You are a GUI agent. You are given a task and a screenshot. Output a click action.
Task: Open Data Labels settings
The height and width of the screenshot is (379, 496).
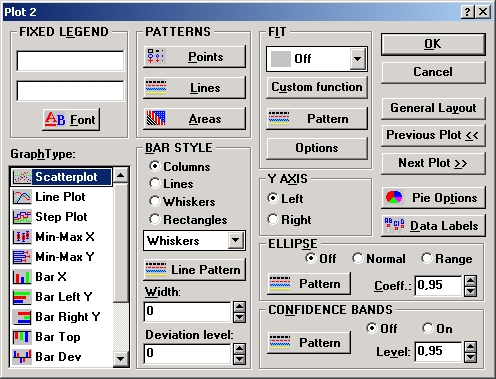pyautogui.click(x=433, y=226)
